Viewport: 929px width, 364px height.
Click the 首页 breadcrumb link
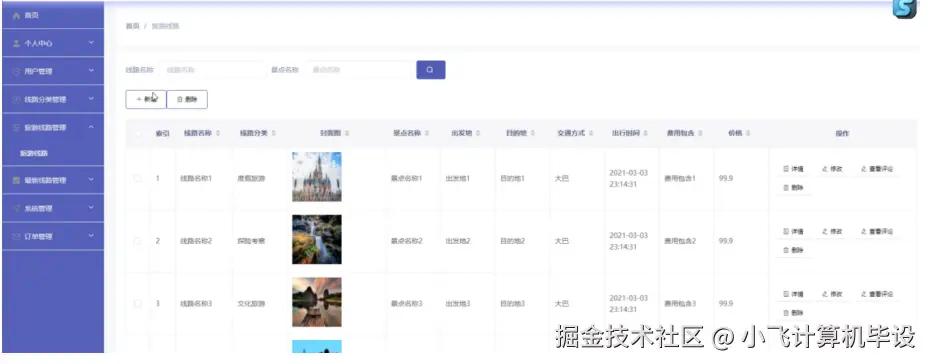pos(133,26)
